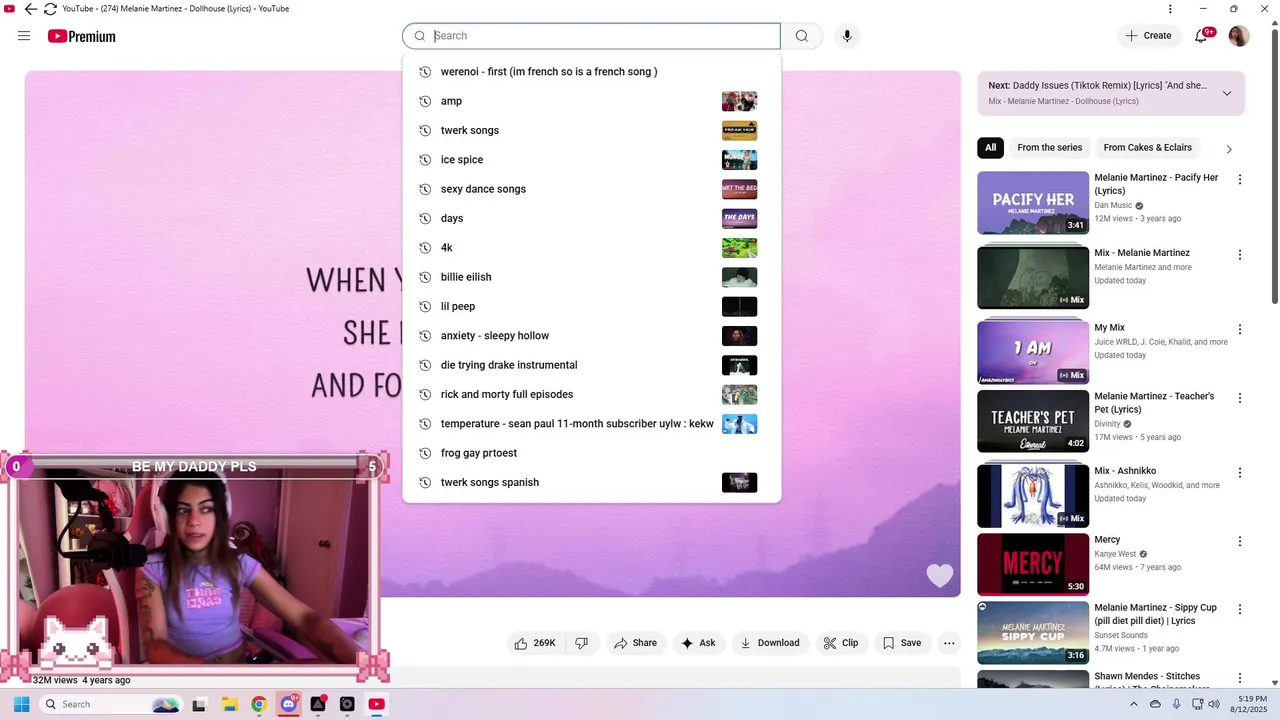Click the taskbar volume speaker icon
Screen dimensions: 1280x720
1214,704
